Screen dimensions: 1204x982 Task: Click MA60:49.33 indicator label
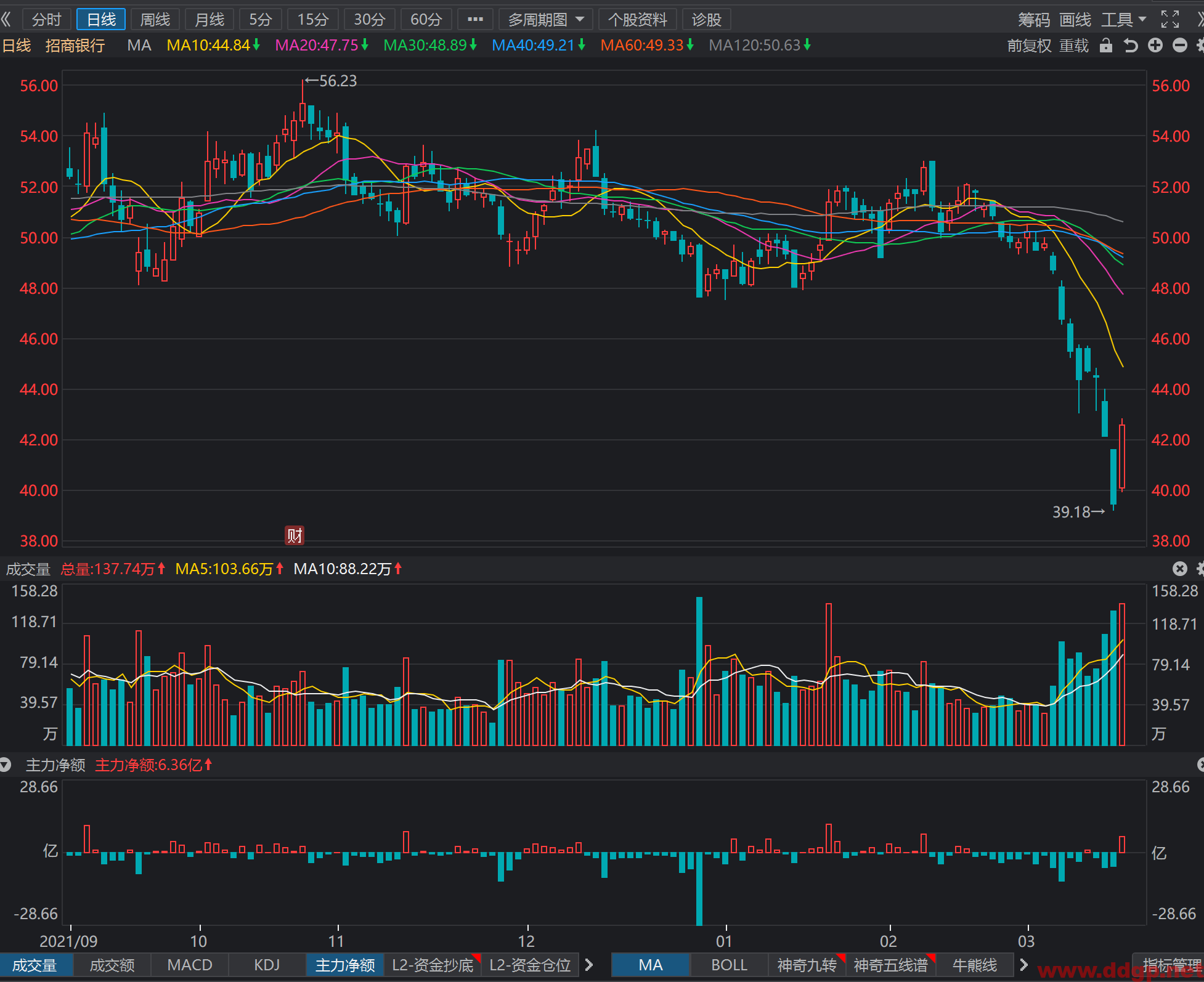[647, 46]
